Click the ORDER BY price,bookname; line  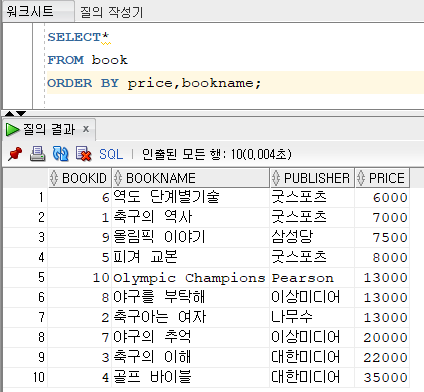tap(154, 83)
